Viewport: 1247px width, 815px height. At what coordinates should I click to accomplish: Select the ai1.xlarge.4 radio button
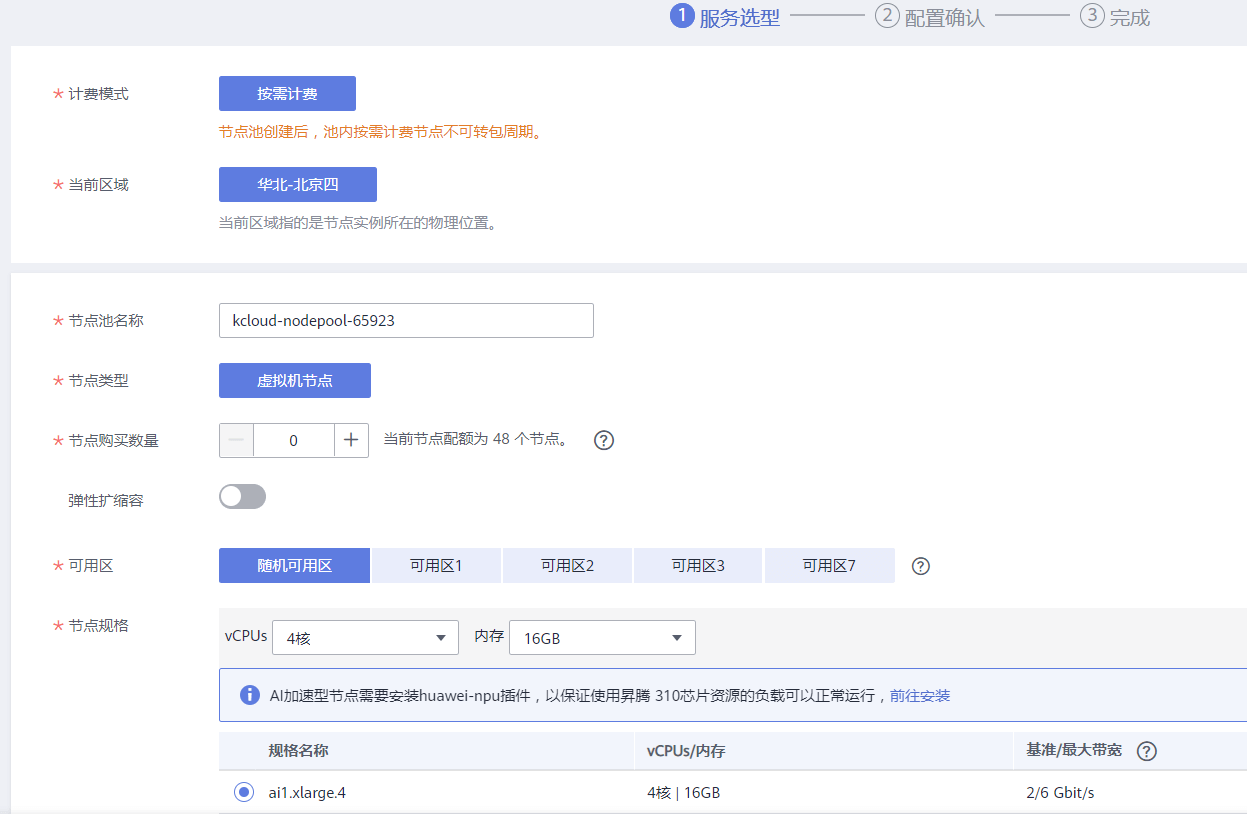243,792
